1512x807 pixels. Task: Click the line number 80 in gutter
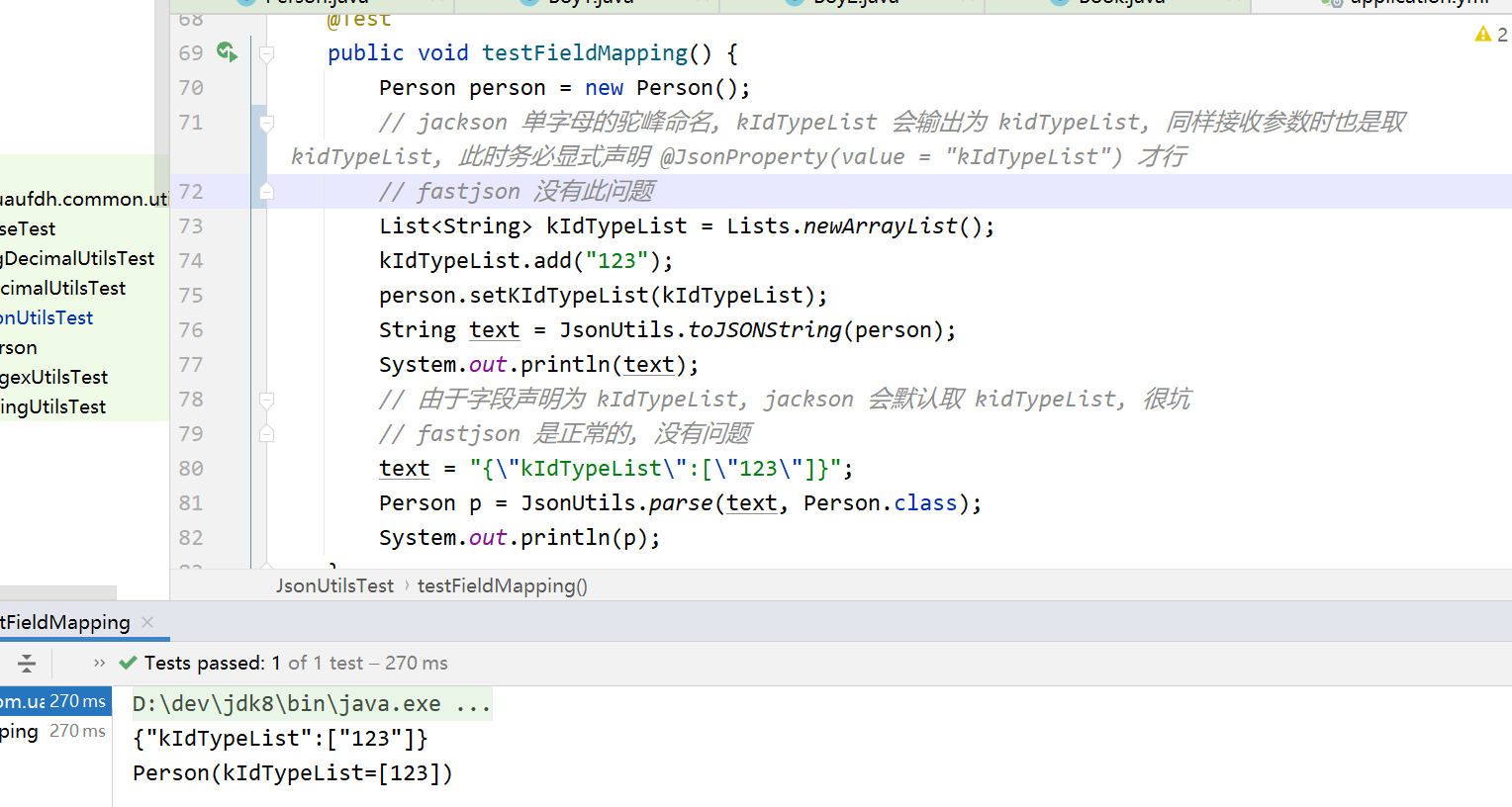[191, 469]
